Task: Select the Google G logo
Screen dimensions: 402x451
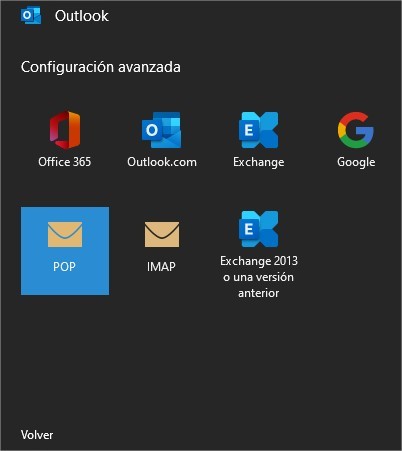Action: point(356,130)
